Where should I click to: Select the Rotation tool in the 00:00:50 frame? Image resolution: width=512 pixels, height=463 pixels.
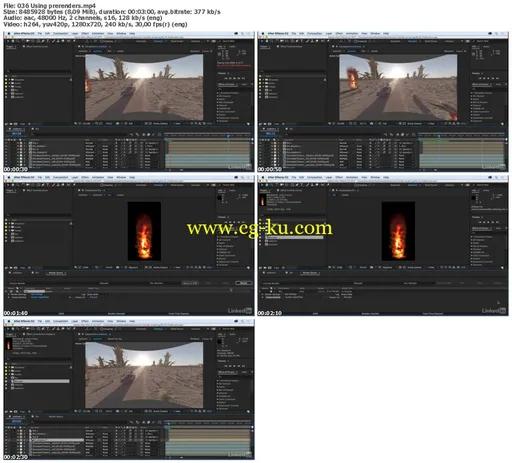coord(277,41)
